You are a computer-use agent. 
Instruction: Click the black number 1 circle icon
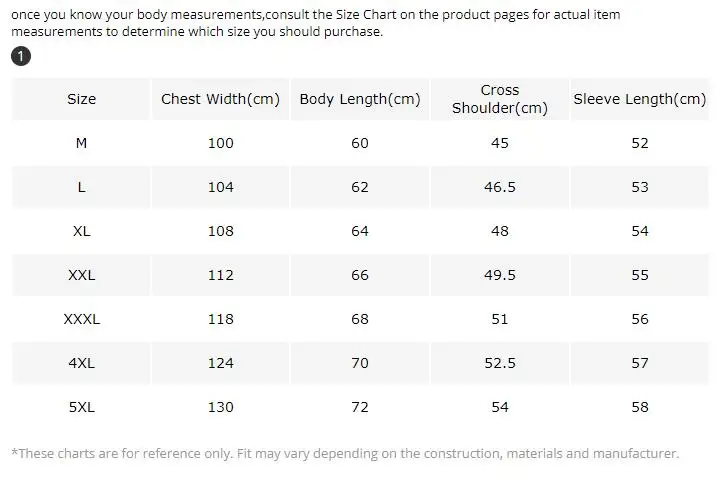(x=21, y=56)
